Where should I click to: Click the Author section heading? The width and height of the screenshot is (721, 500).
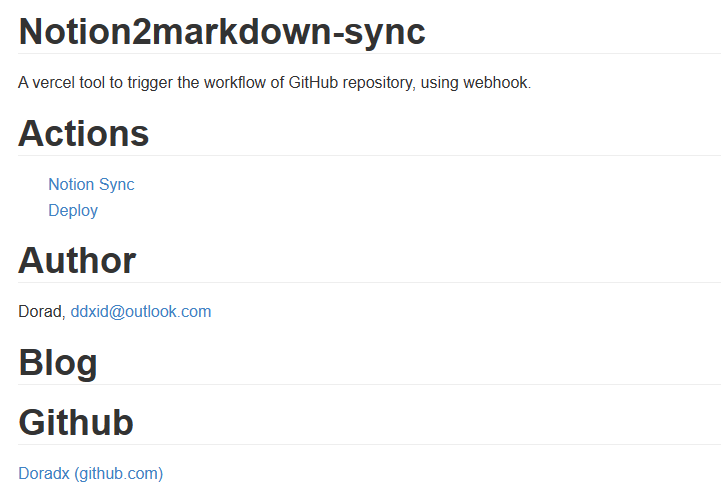pos(77,260)
